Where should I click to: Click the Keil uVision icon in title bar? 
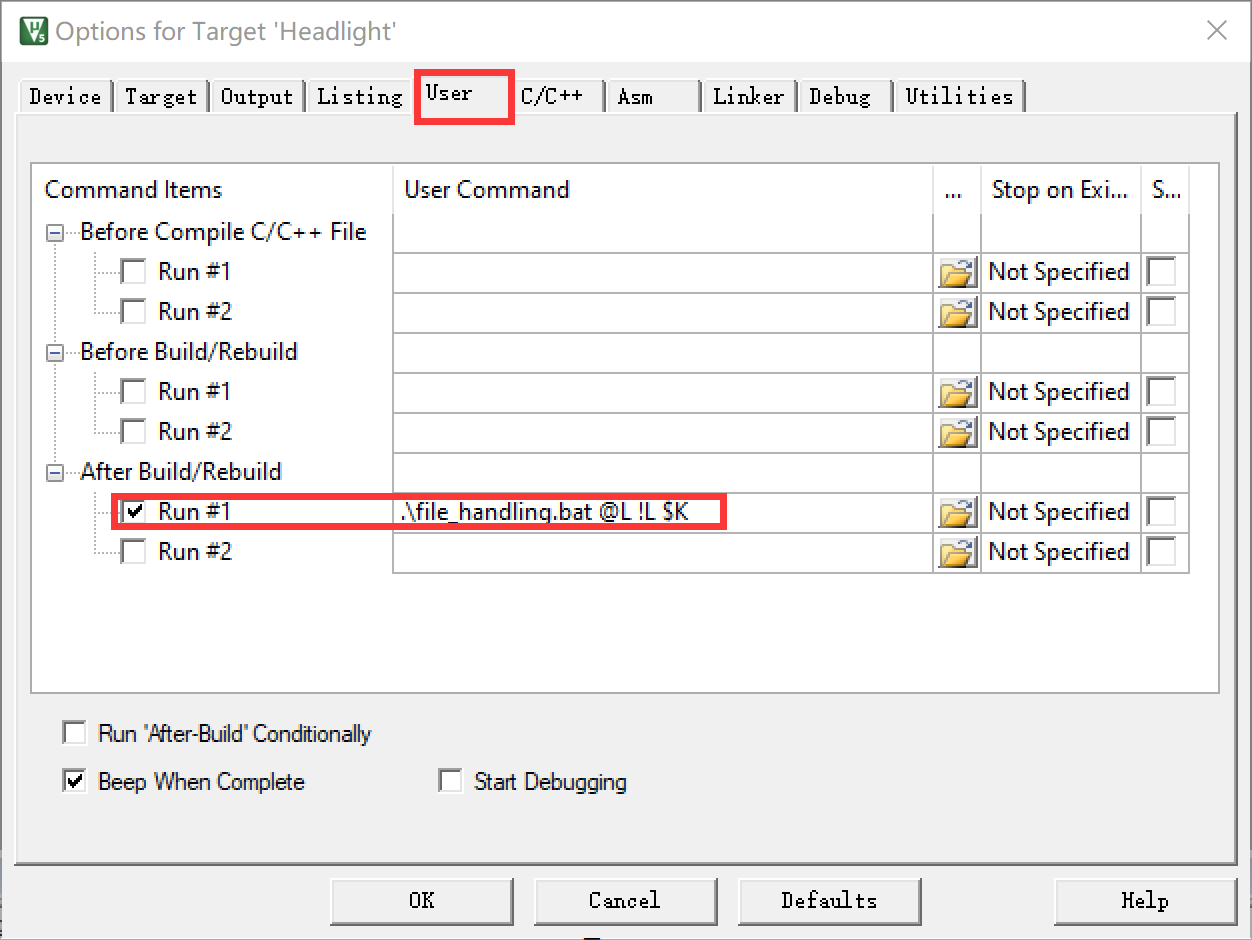click(x=33, y=31)
